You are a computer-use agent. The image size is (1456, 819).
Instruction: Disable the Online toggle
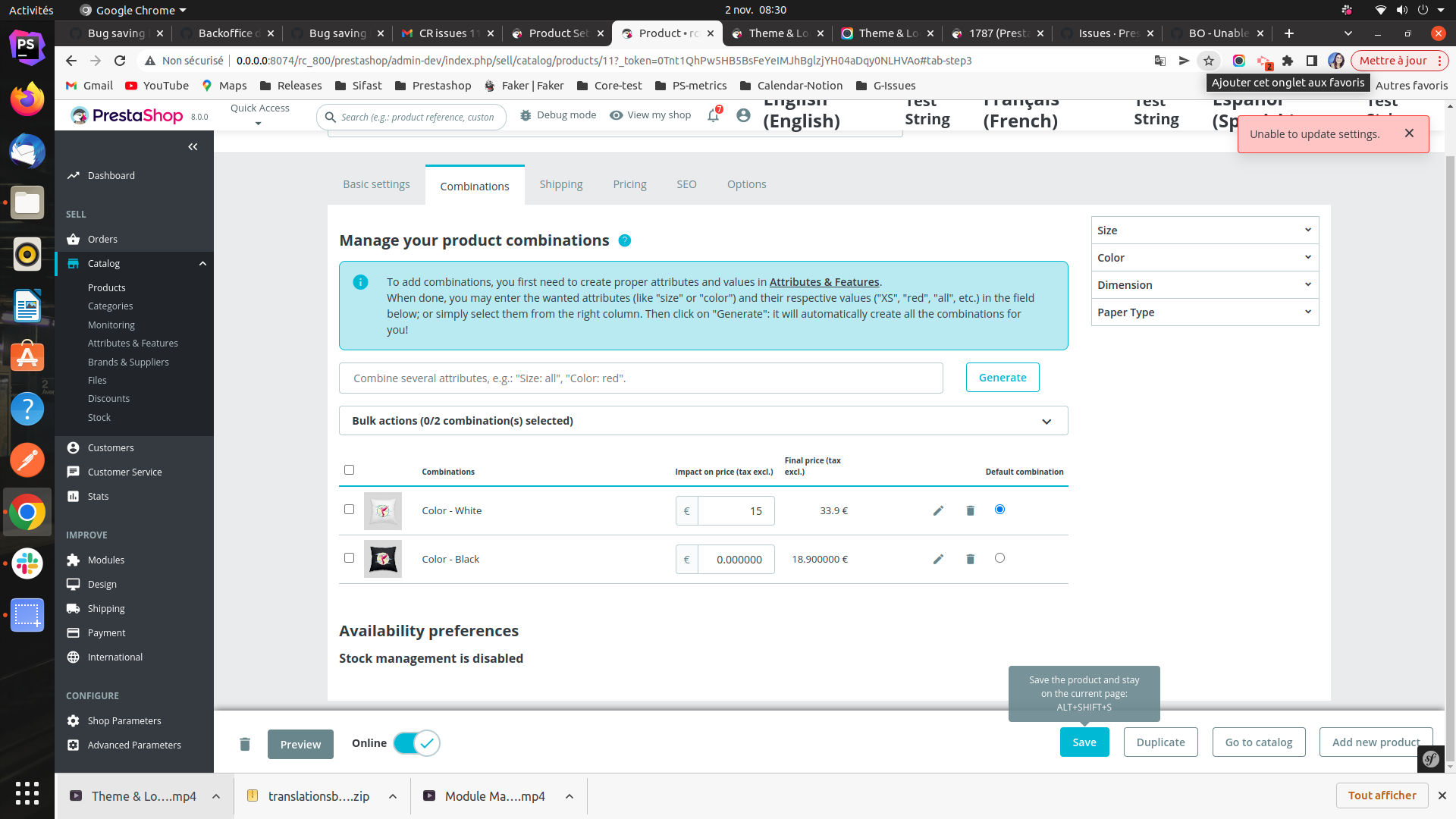(x=416, y=743)
